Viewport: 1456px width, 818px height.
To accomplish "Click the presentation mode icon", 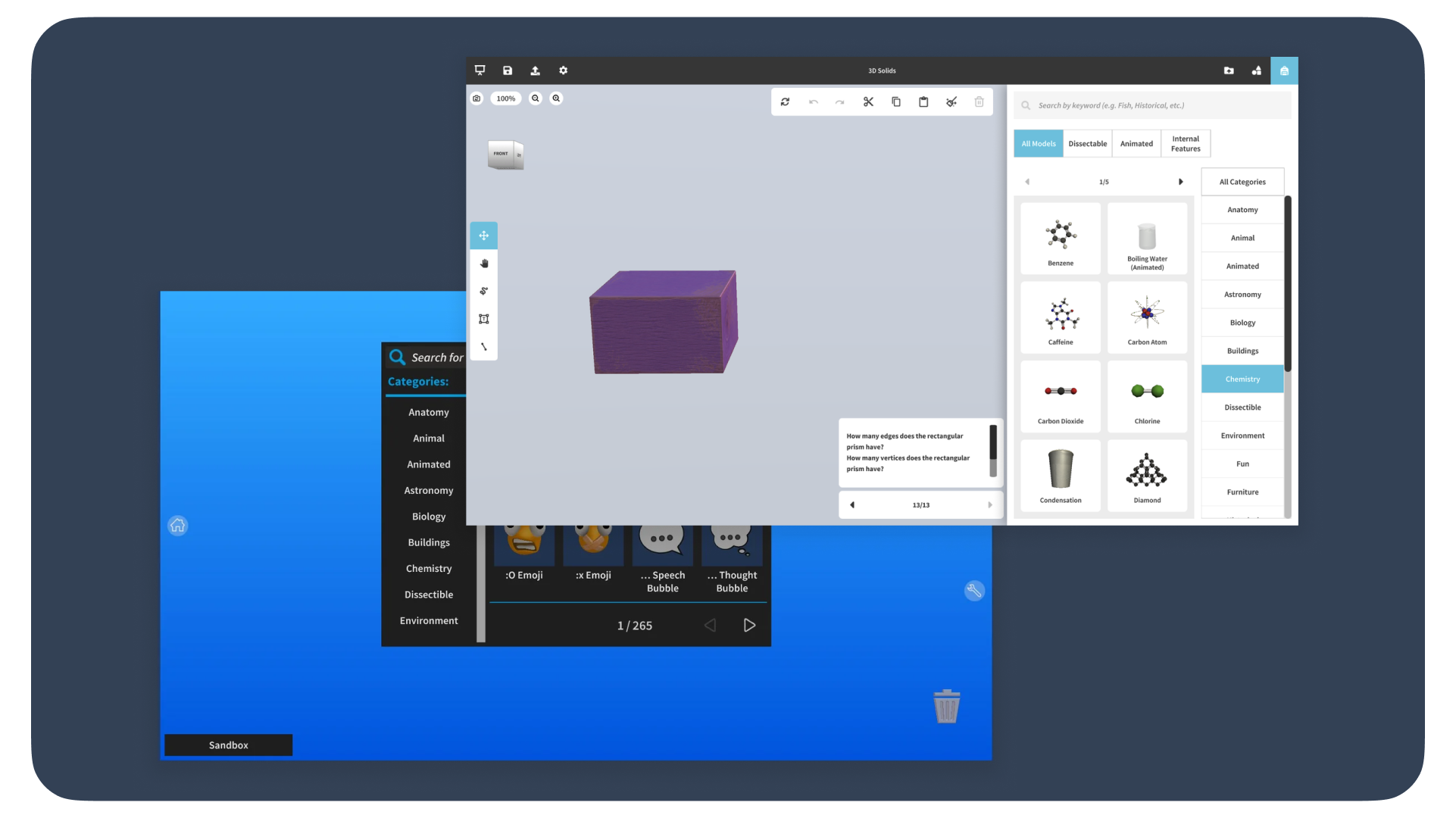I will (480, 70).
